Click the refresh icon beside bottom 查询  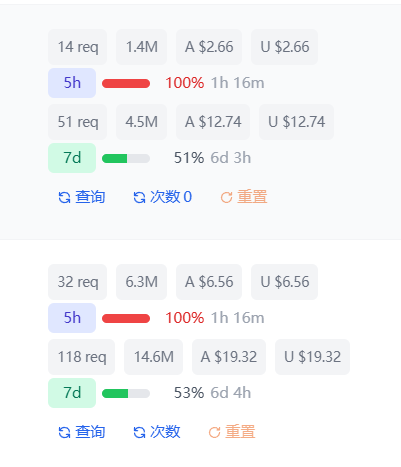click(x=64, y=432)
